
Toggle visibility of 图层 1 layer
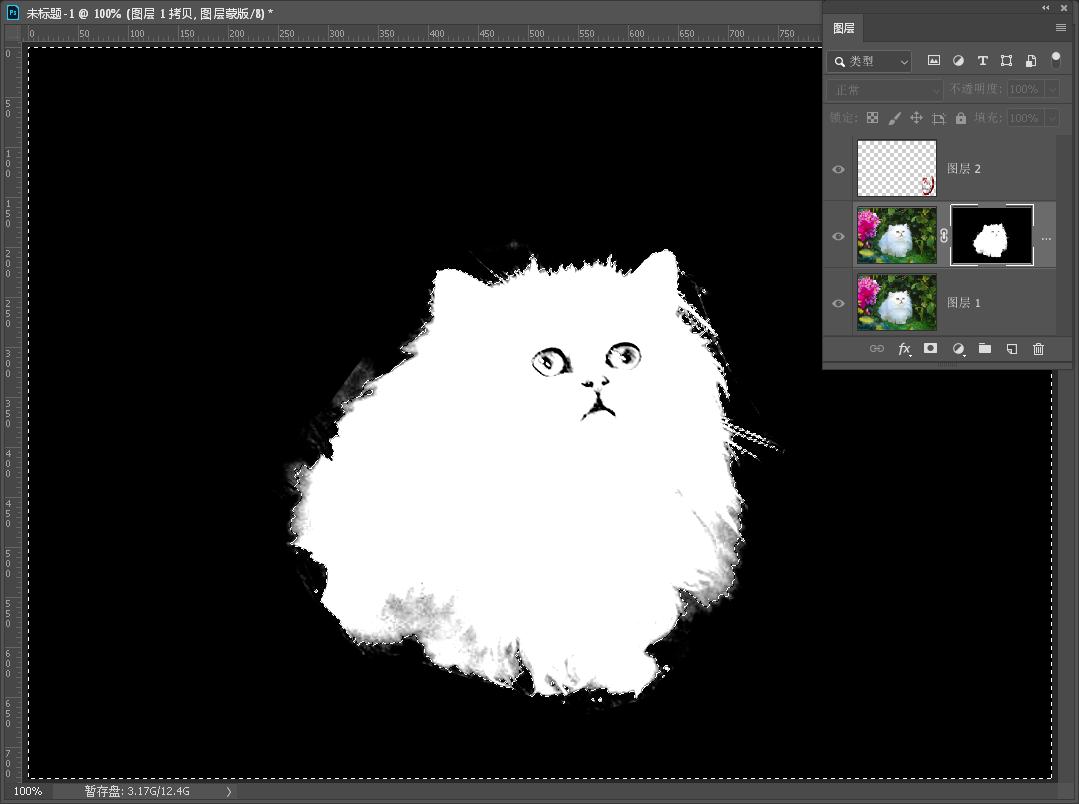coord(838,303)
